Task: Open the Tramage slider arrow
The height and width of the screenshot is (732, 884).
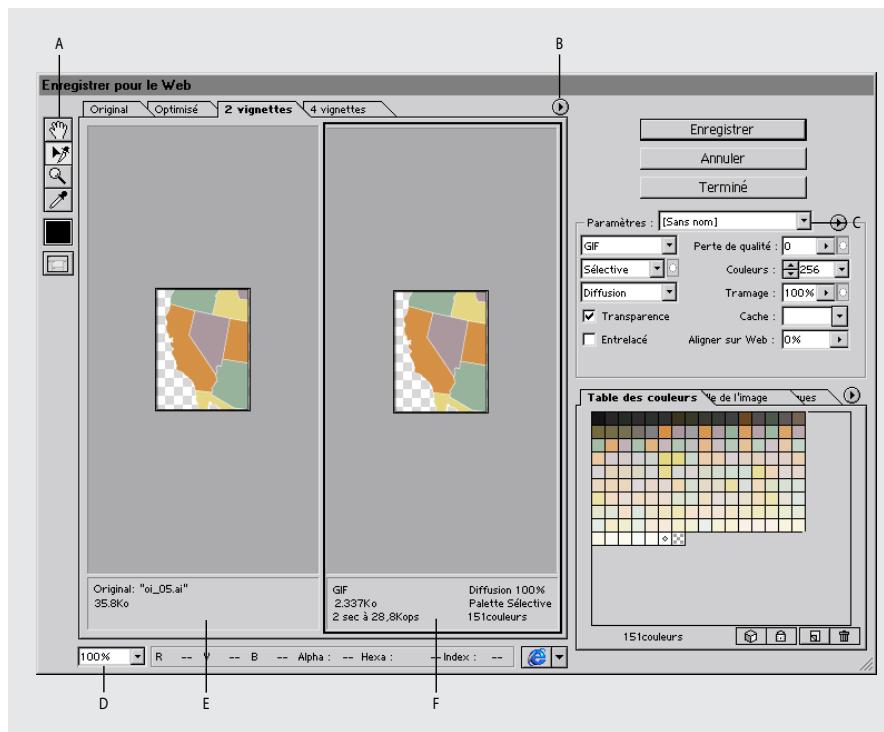Action: pyautogui.click(x=826, y=293)
